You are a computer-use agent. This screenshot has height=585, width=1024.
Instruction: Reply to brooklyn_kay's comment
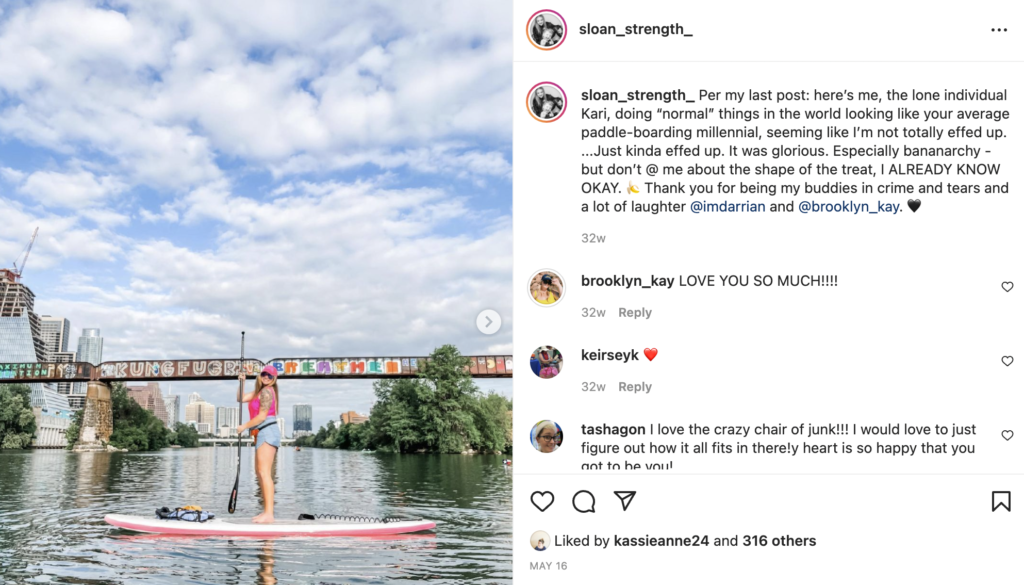coord(635,313)
